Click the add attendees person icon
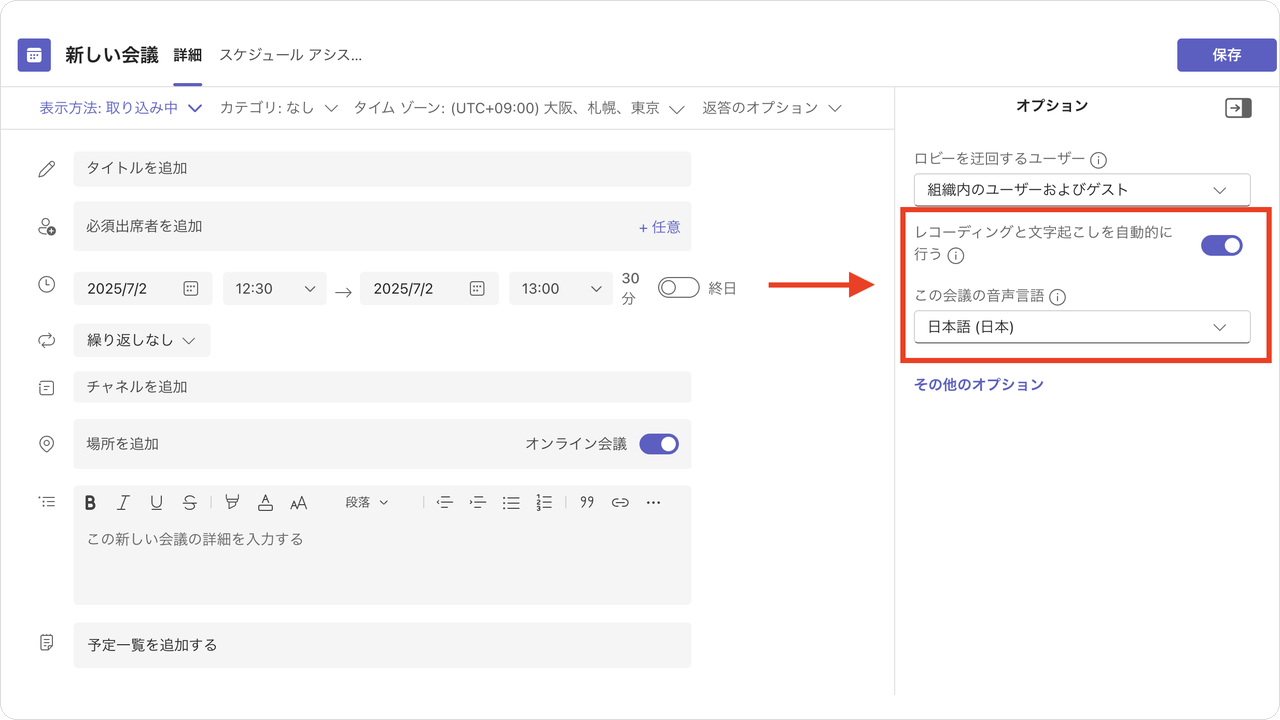The width and height of the screenshot is (1280, 720). tap(47, 227)
